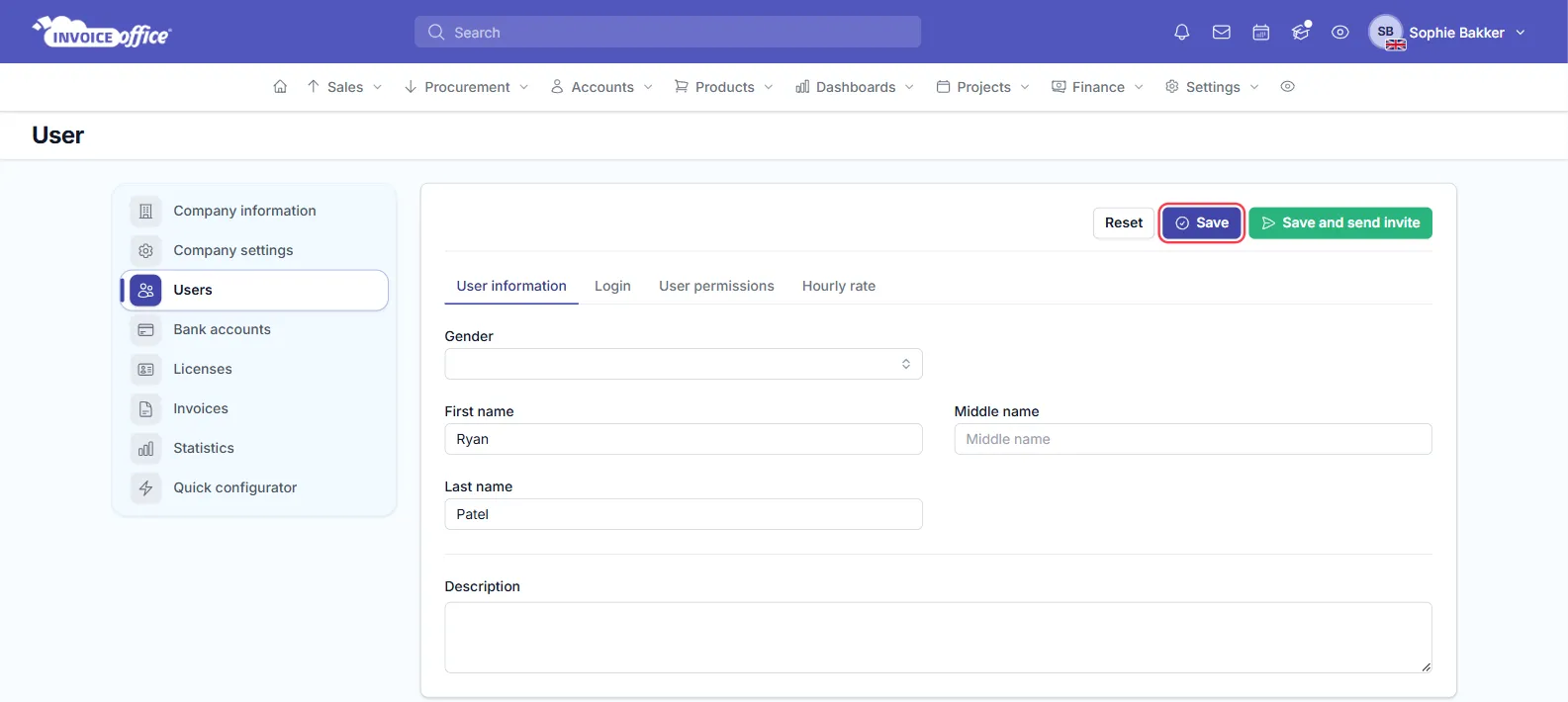Expand the Sales menu

pyautogui.click(x=344, y=87)
